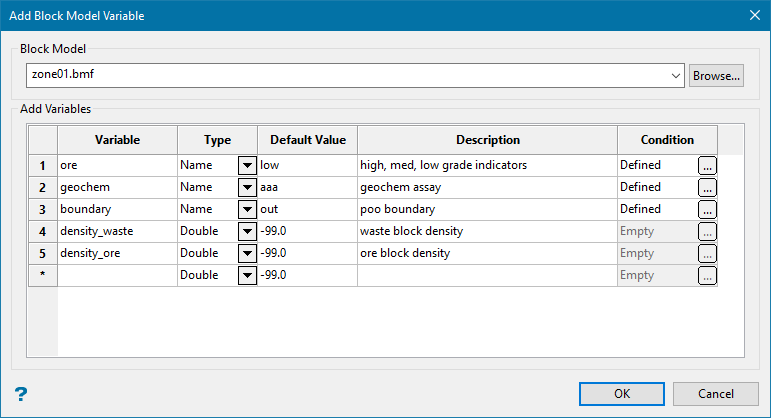
Task: Open Type dropdown for density_waste variable
Action: pos(246,231)
